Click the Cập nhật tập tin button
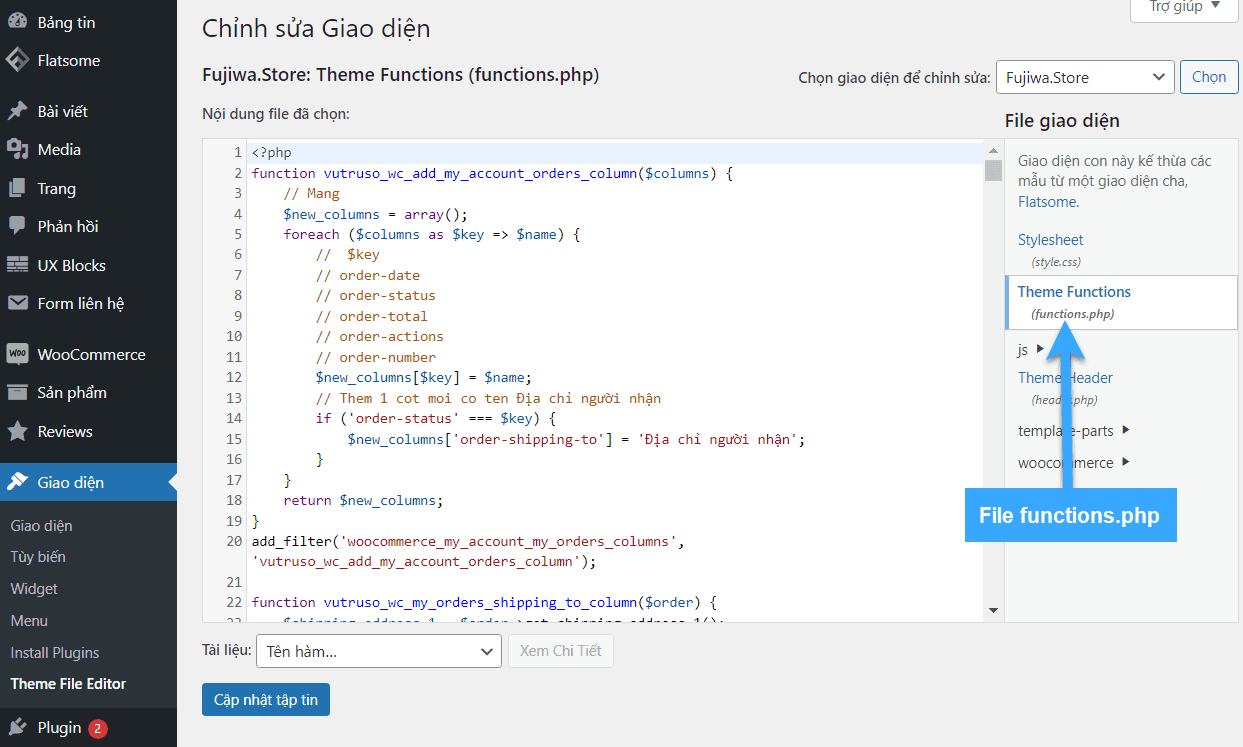This screenshot has height=747, width=1243. click(x=265, y=699)
